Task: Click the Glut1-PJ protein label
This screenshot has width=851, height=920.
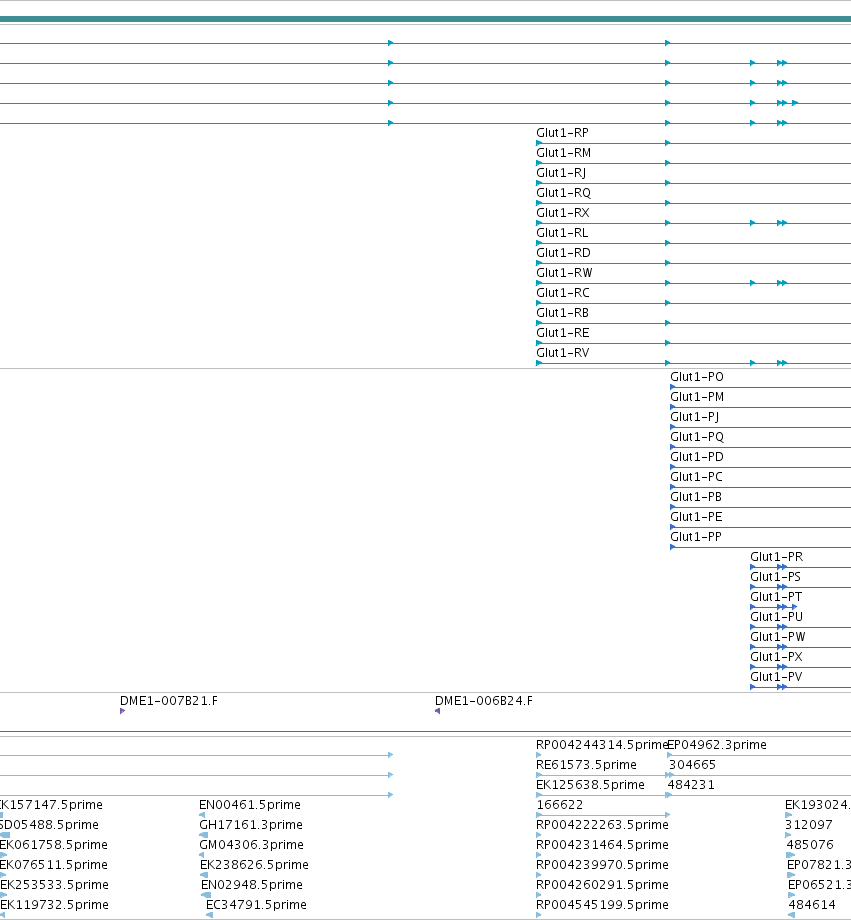Action: tap(695, 417)
